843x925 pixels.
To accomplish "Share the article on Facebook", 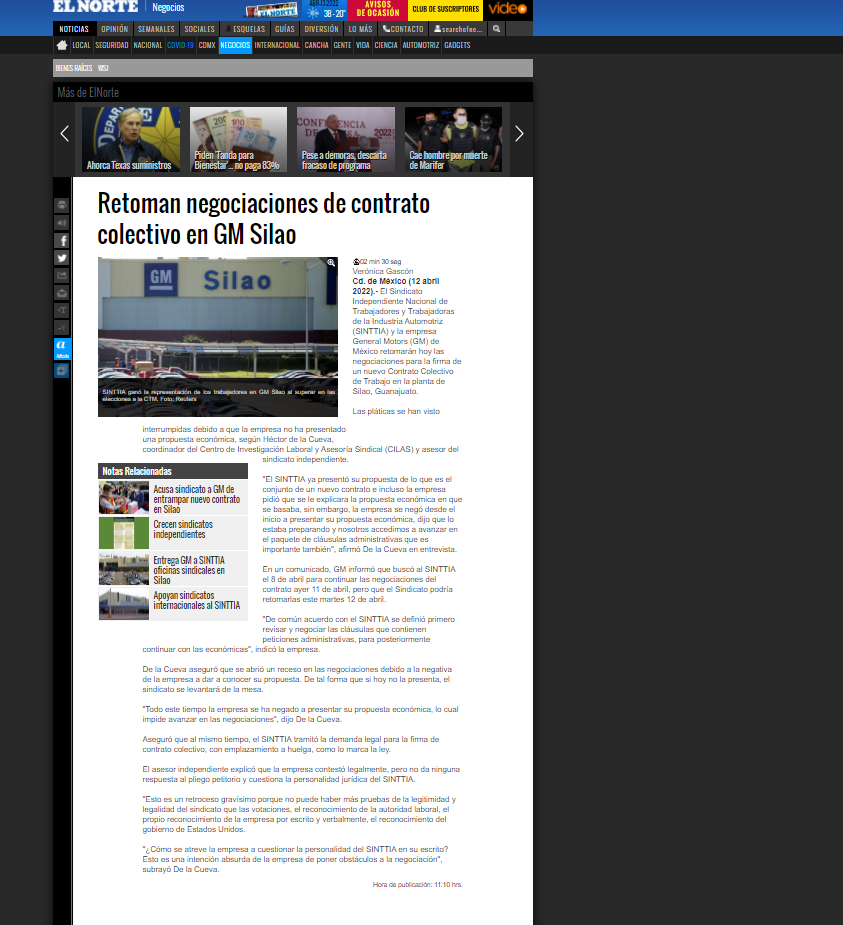I will (x=62, y=240).
